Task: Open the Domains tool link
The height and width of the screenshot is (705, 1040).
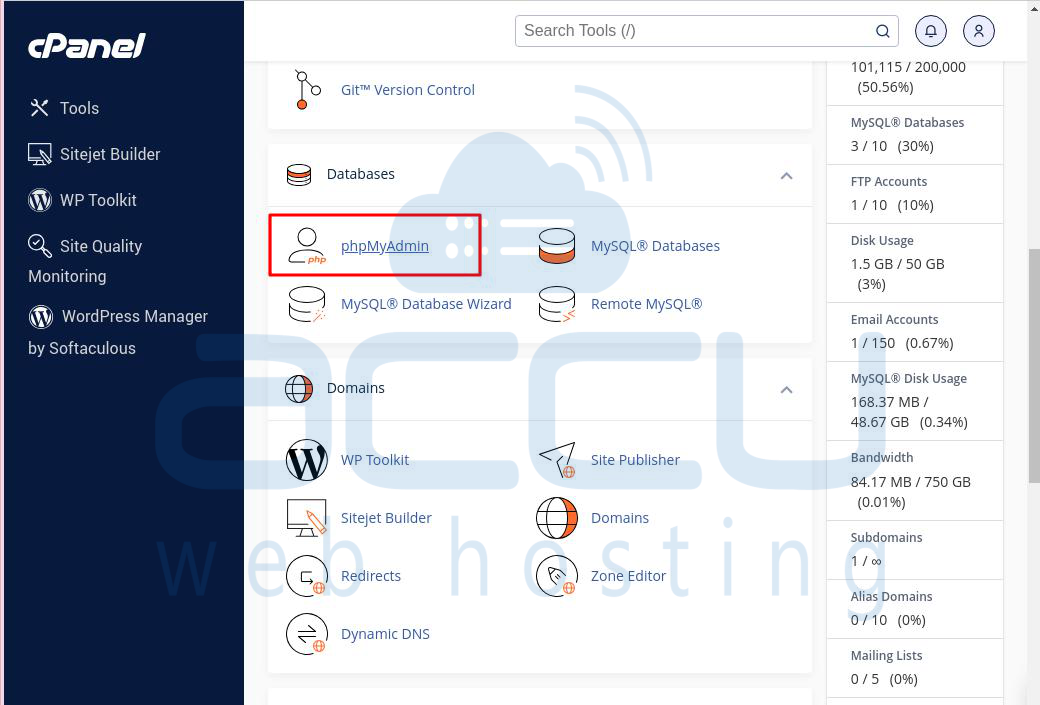Action: pos(619,518)
